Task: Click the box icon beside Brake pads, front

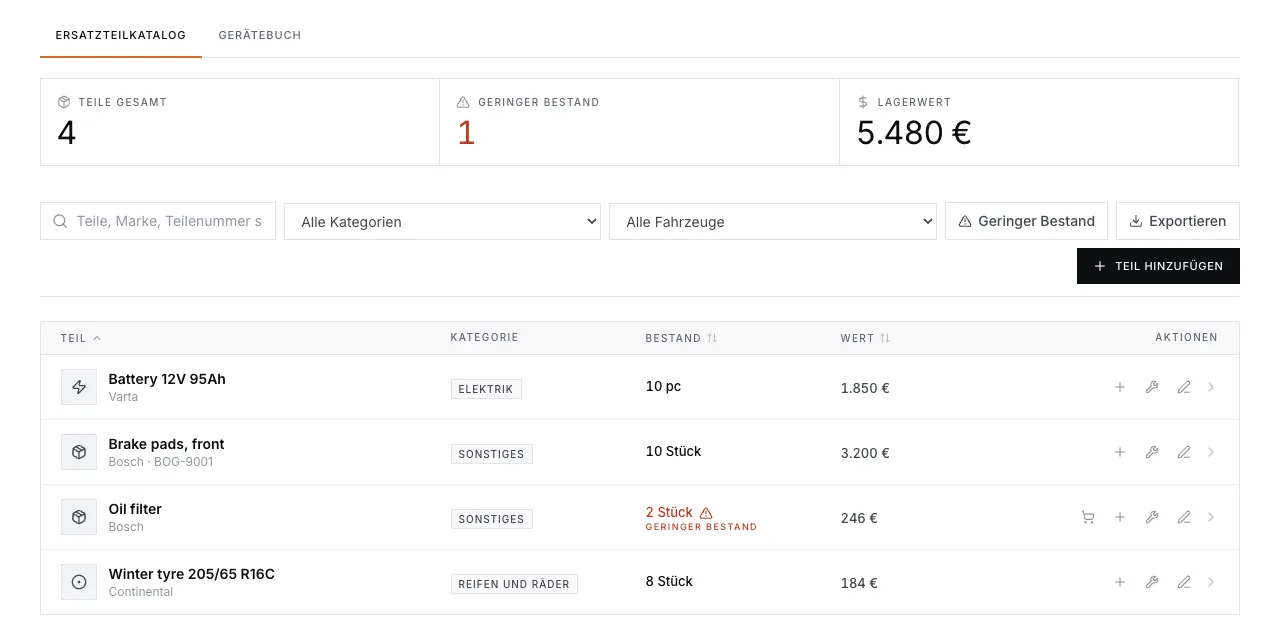Action: pyautogui.click(x=79, y=452)
